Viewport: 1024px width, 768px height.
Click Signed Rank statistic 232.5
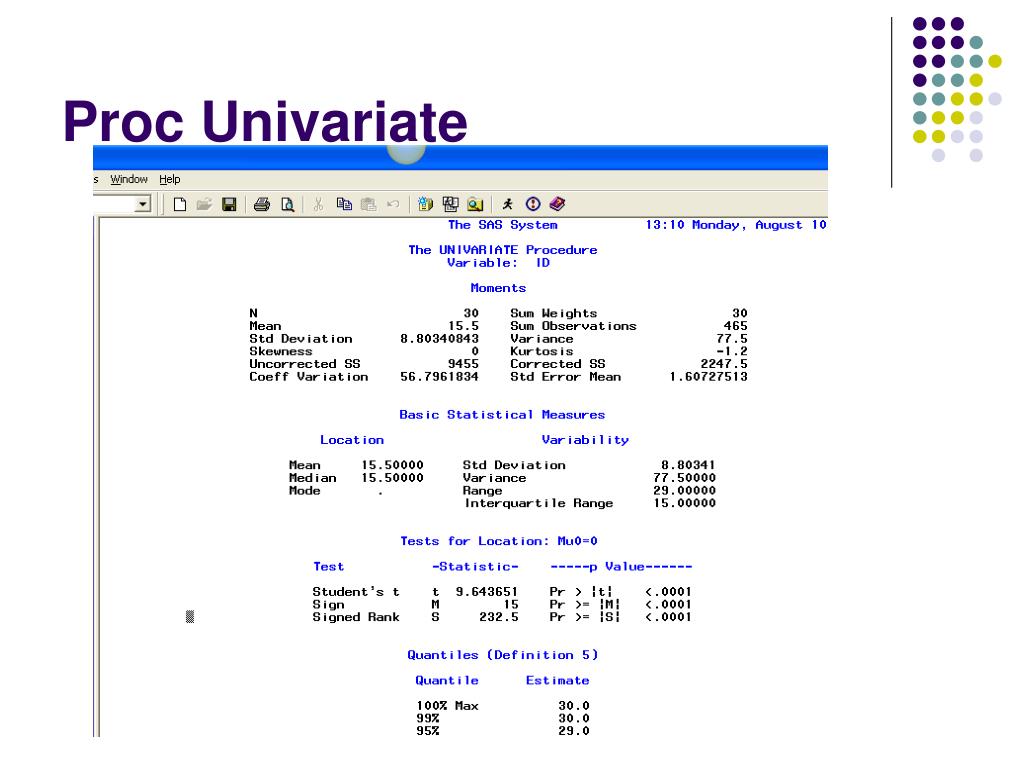click(x=499, y=617)
